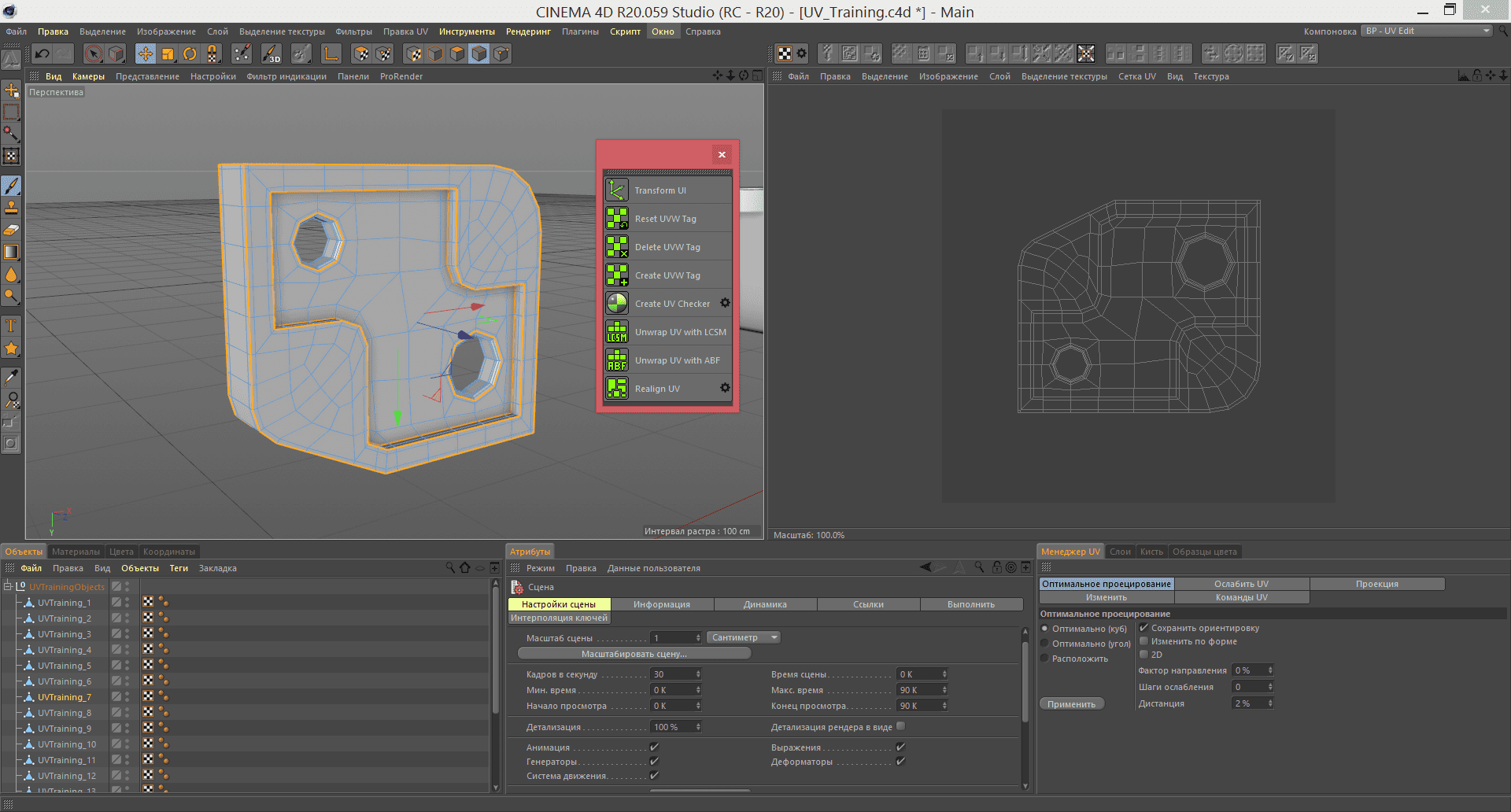This screenshot has width=1511, height=812.
Task: Select the Eyedropper tool icon
Action: [11, 377]
